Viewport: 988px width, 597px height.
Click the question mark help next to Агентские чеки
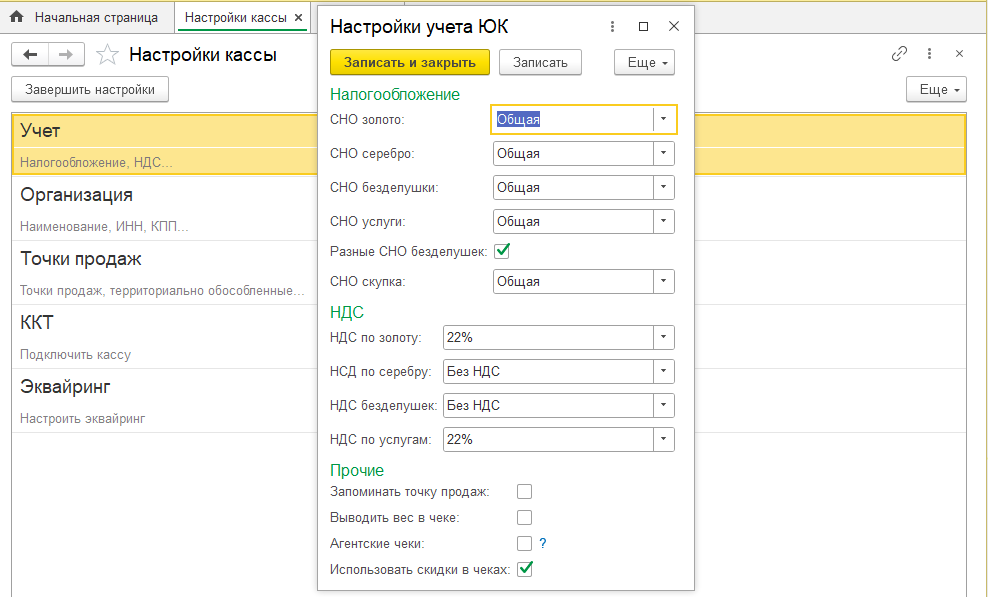click(x=543, y=544)
